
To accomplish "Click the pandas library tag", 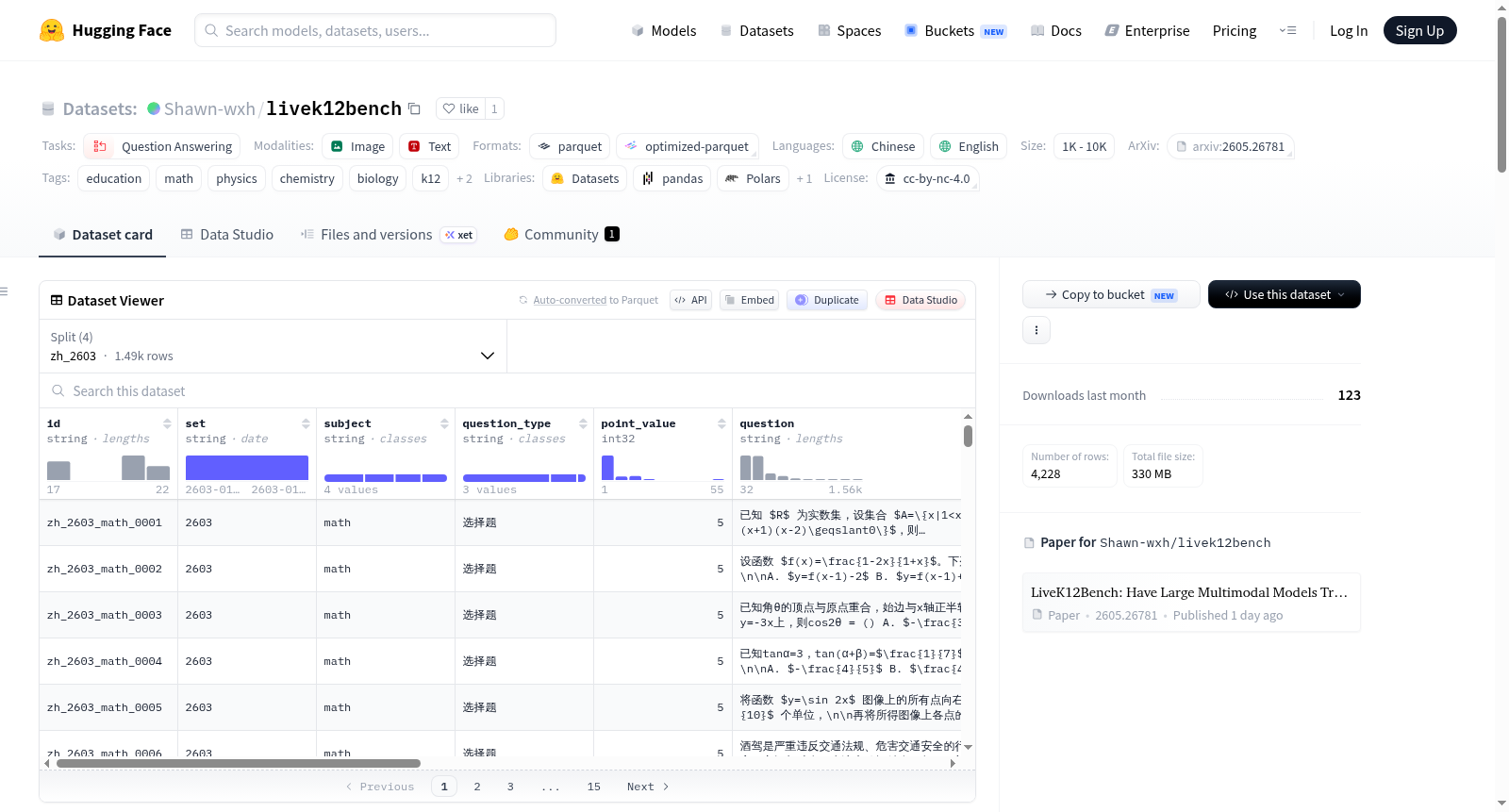I will [672, 178].
